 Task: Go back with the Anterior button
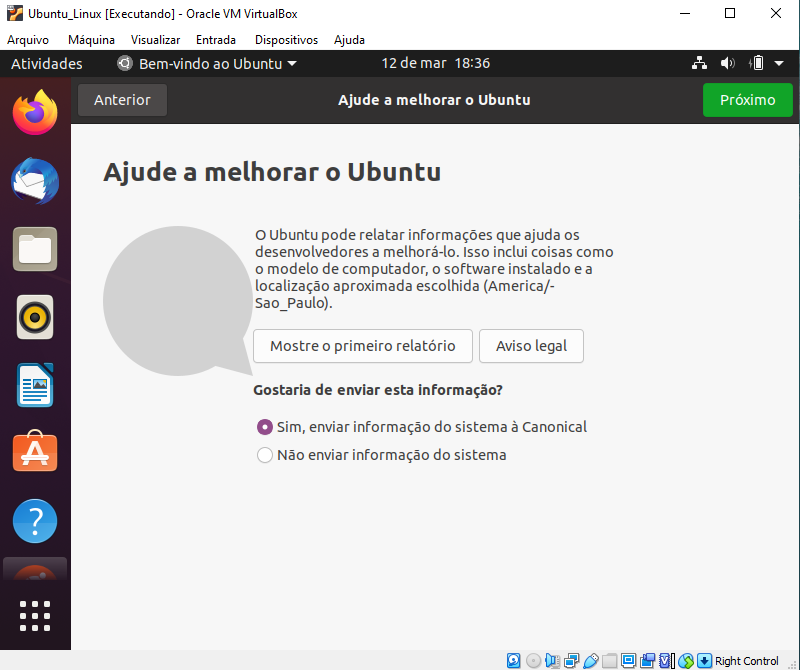(x=122, y=100)
